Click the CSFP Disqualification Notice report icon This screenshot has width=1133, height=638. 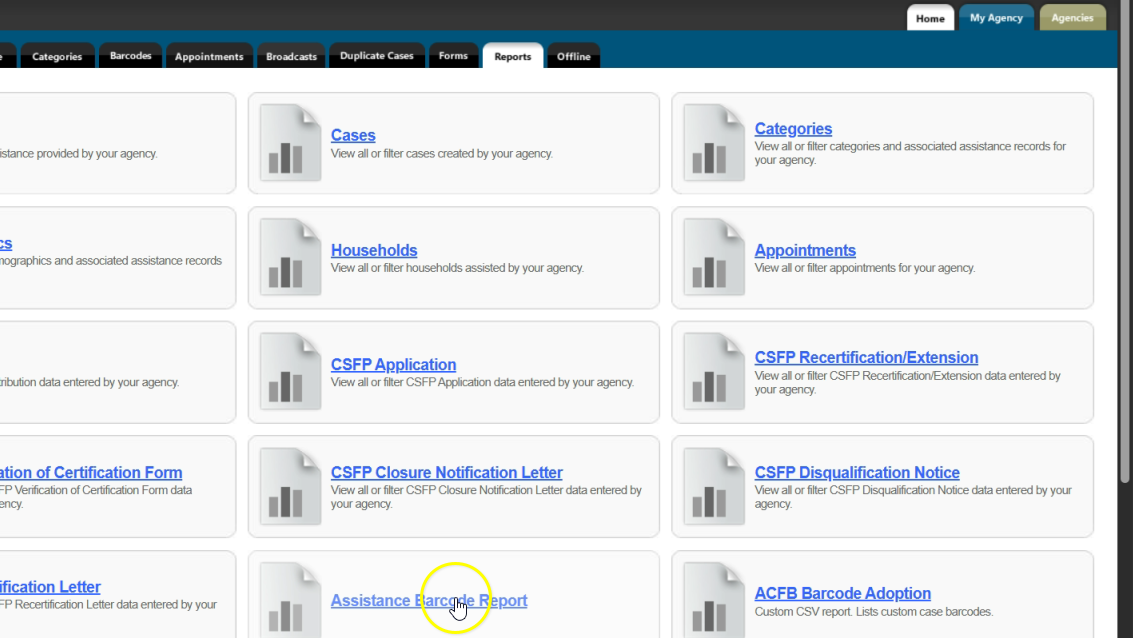click(714, 487)
